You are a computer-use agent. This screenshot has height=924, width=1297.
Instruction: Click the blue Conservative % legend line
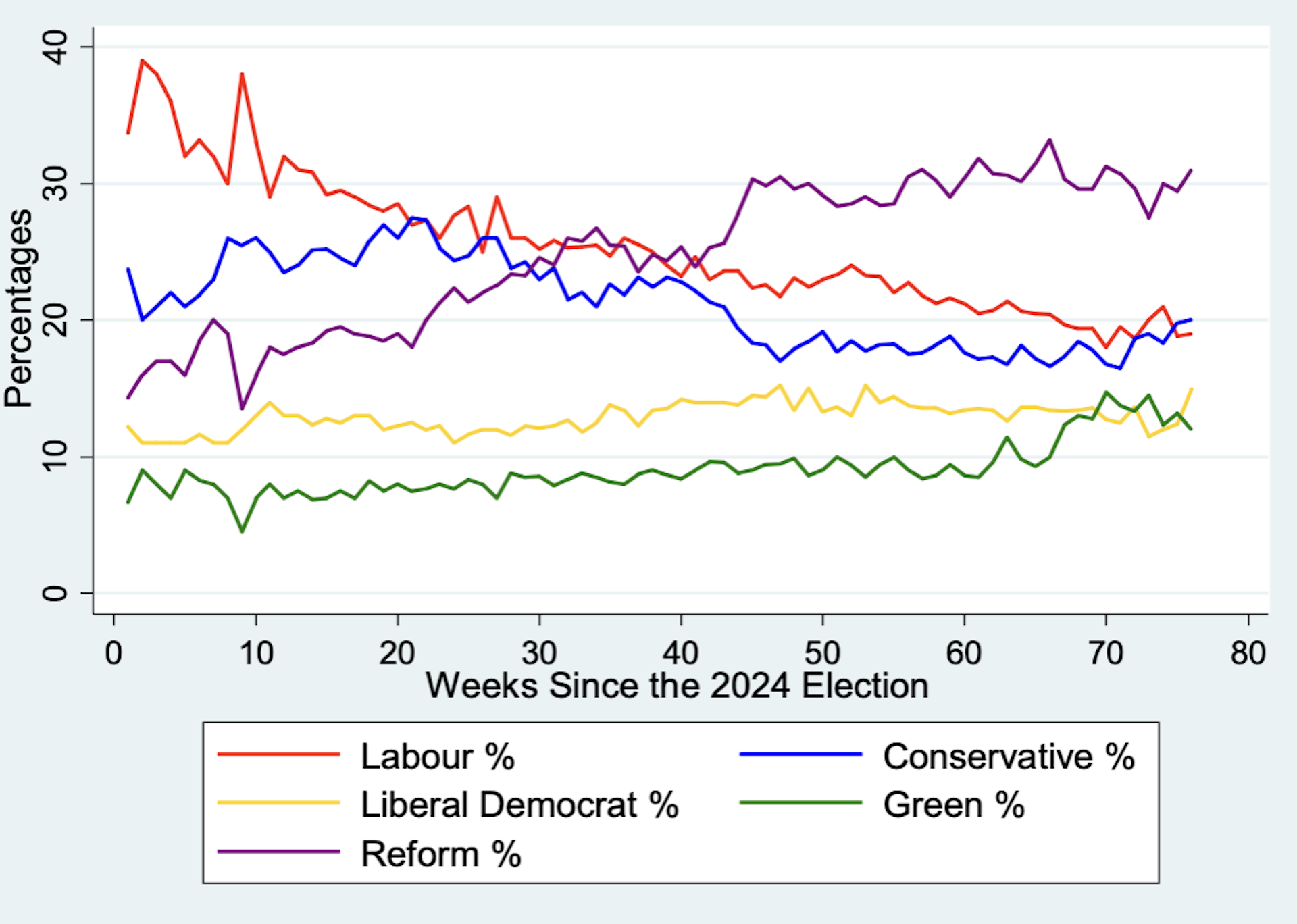tap(800, 754)
